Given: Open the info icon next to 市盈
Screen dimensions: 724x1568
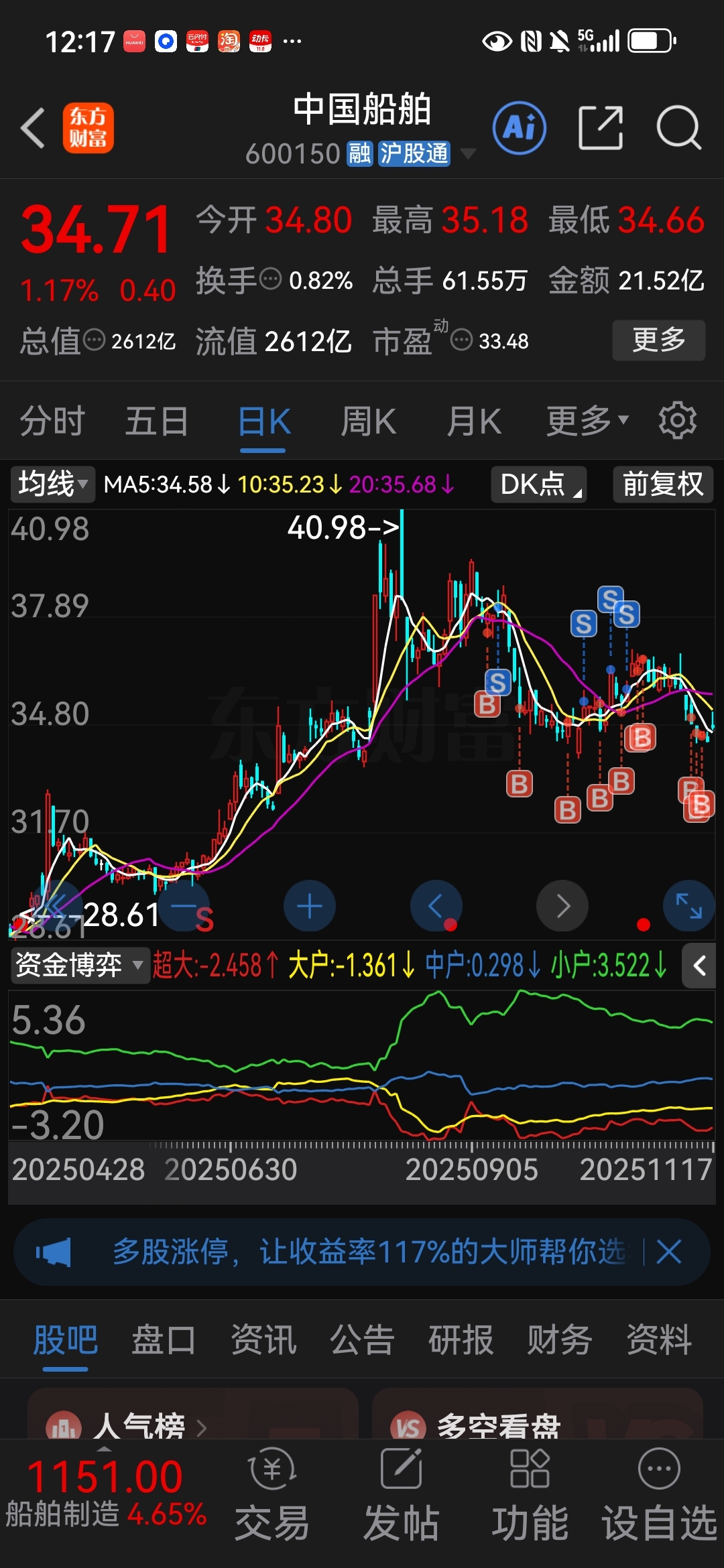Looking at the screenshot, I should tap(461, 340).
